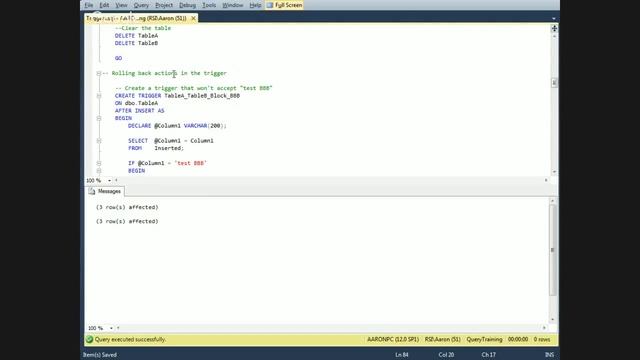Click the '--Clear the table' comment
Image resolution: width=640 pixels, height=360 pixels.
(143, 28)
